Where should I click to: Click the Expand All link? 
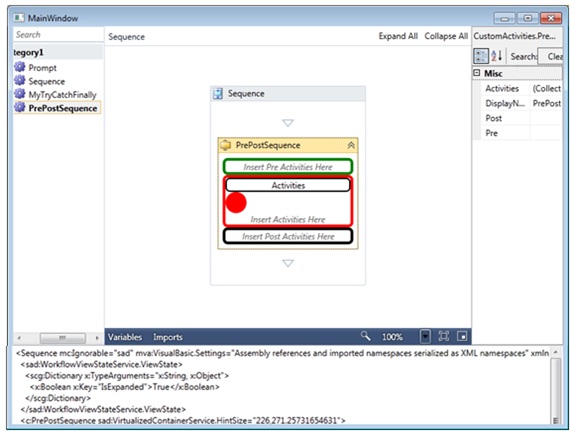coord(398,36)
